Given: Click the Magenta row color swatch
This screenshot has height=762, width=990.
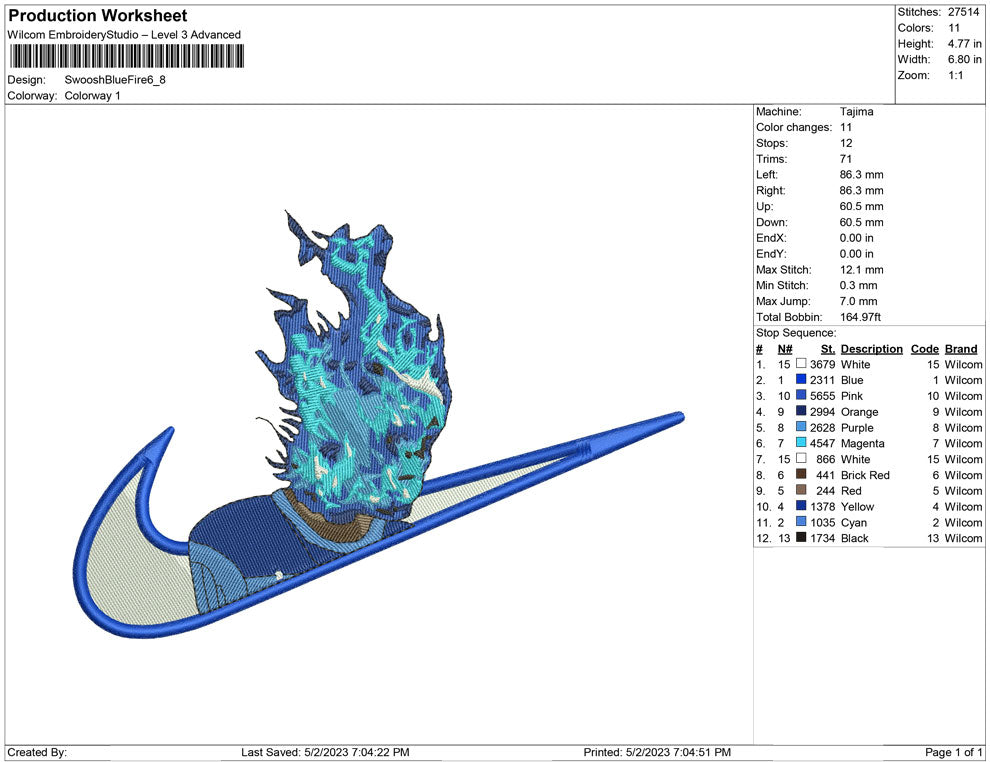Looking at the screenshot, I should (x=801, y=443).
